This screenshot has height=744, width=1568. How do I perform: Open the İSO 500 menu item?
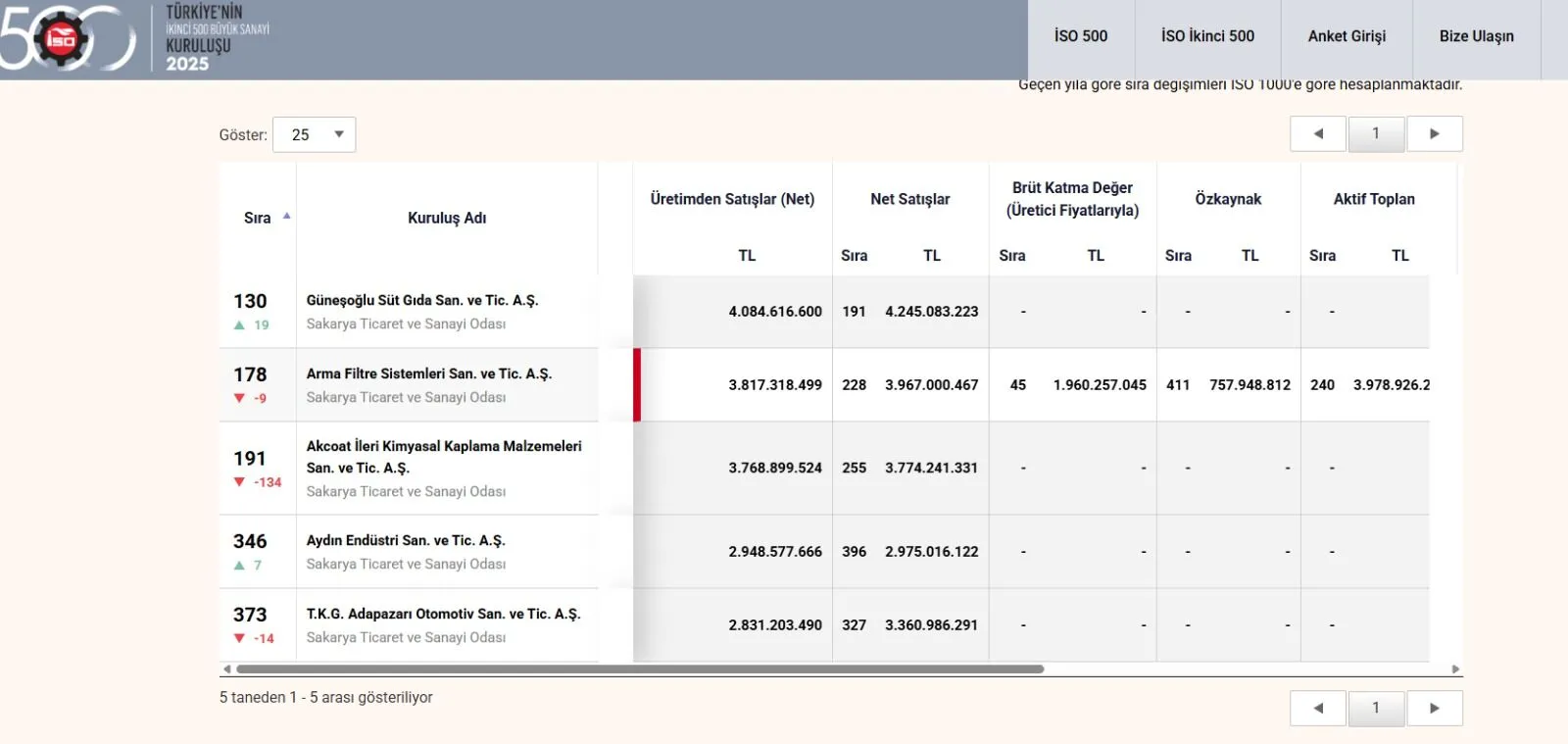(1081, 36)
